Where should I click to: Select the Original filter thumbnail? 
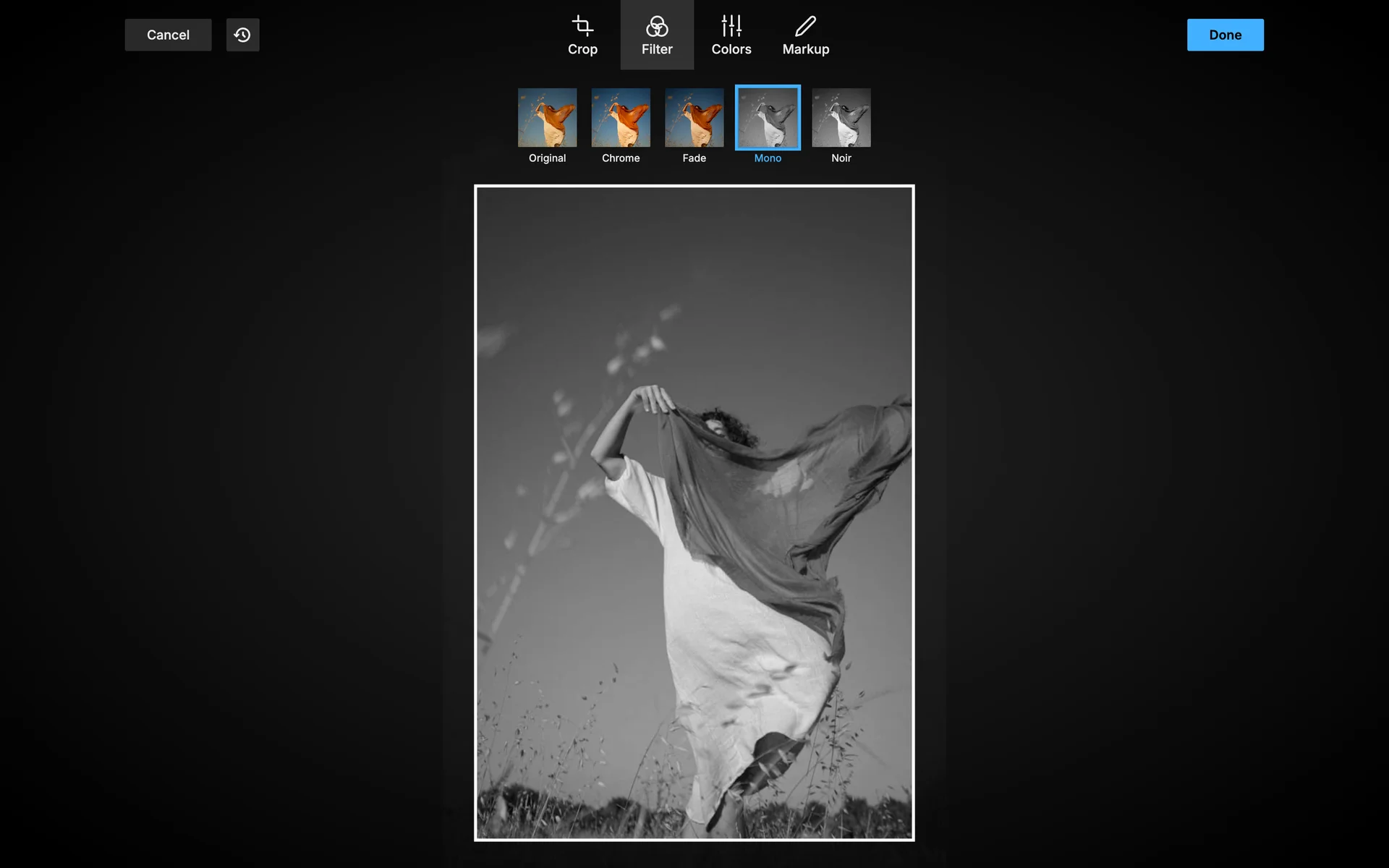tap(547, 118)
